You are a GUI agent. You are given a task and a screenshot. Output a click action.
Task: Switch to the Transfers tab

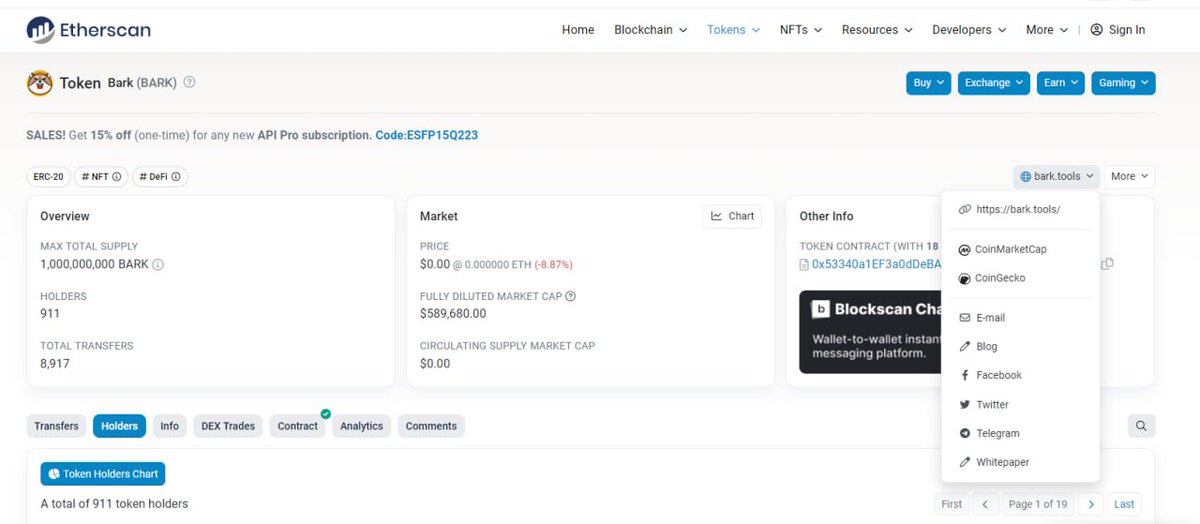pos(56,426)
